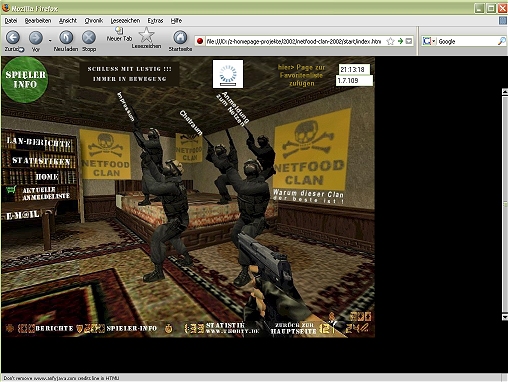
Task: Open the Extras menu
Action: (x=155, y=21)
